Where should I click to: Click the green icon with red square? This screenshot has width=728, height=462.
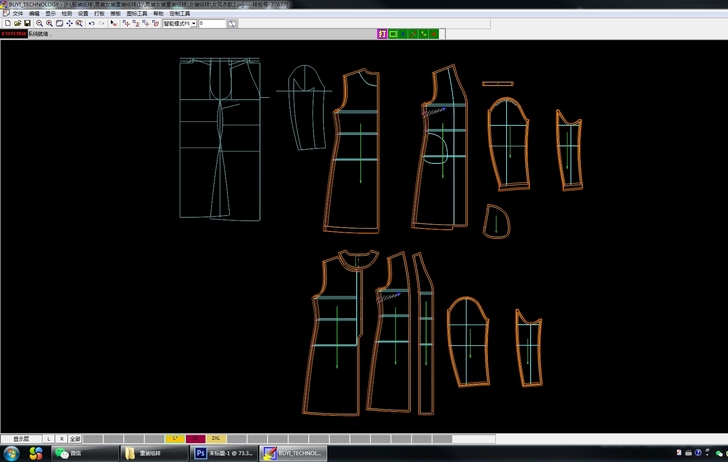(434, 34)
